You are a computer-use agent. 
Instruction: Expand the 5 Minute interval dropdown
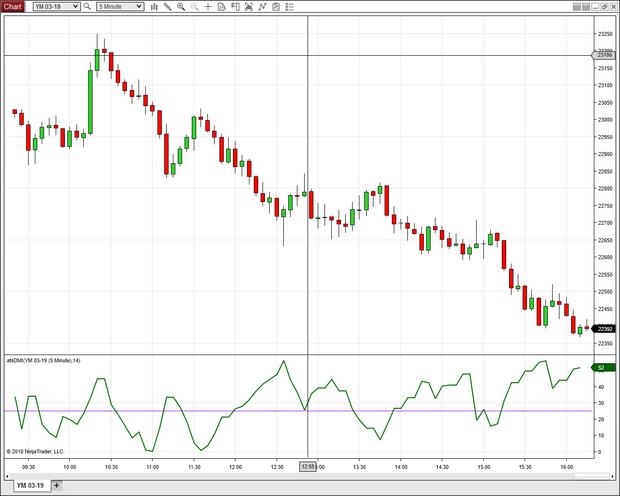pos(138,6)
